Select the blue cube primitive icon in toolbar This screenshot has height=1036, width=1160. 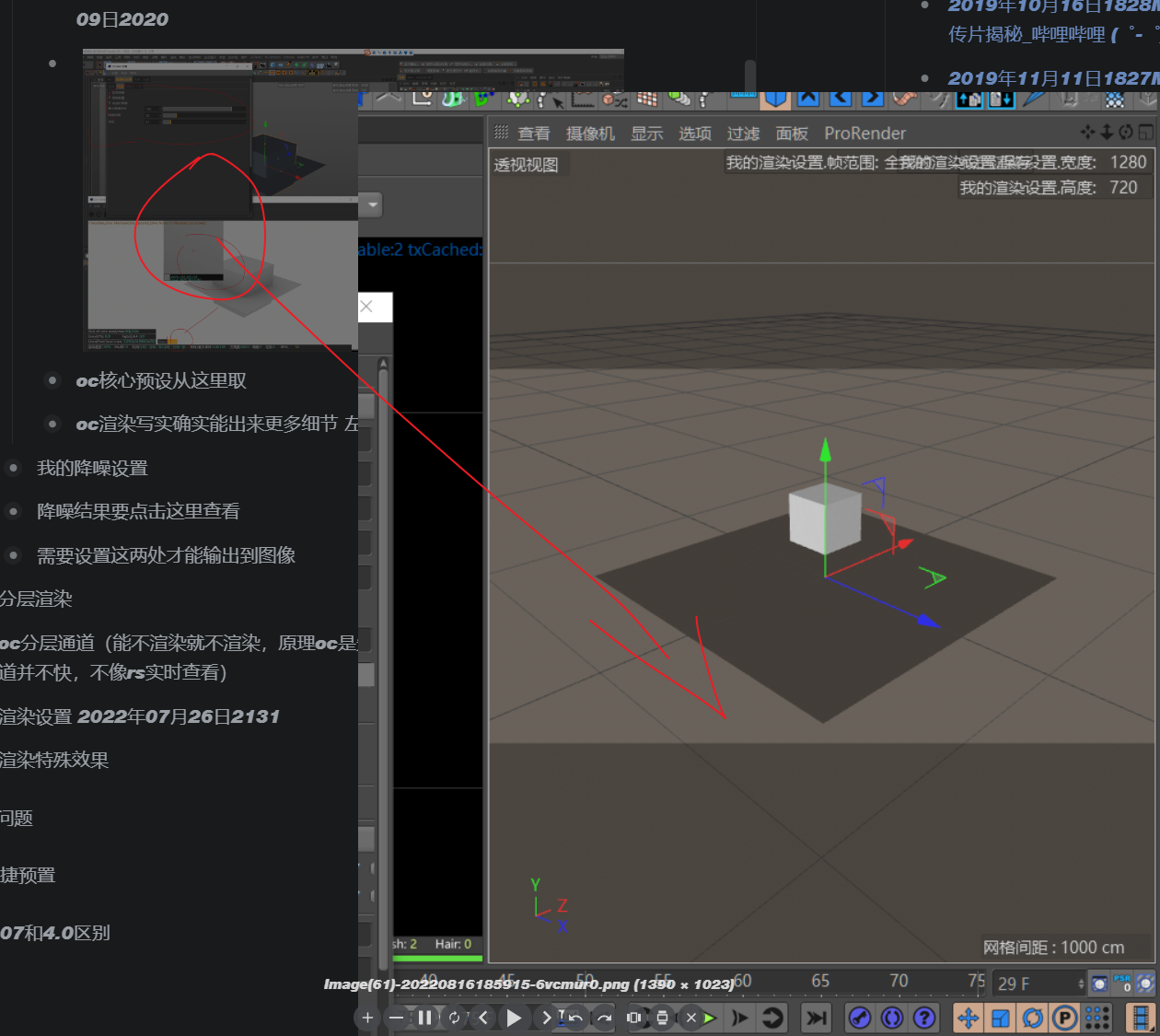coord(777,99)
